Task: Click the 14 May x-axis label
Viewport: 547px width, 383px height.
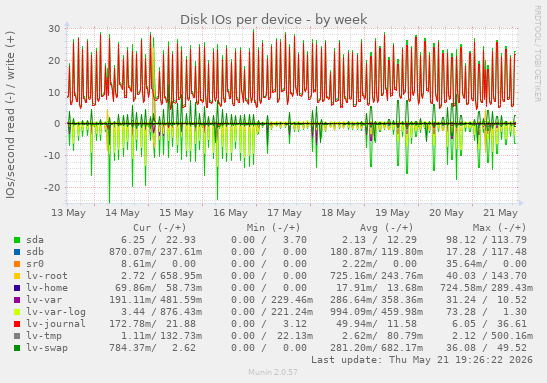Action: point(122,213)
